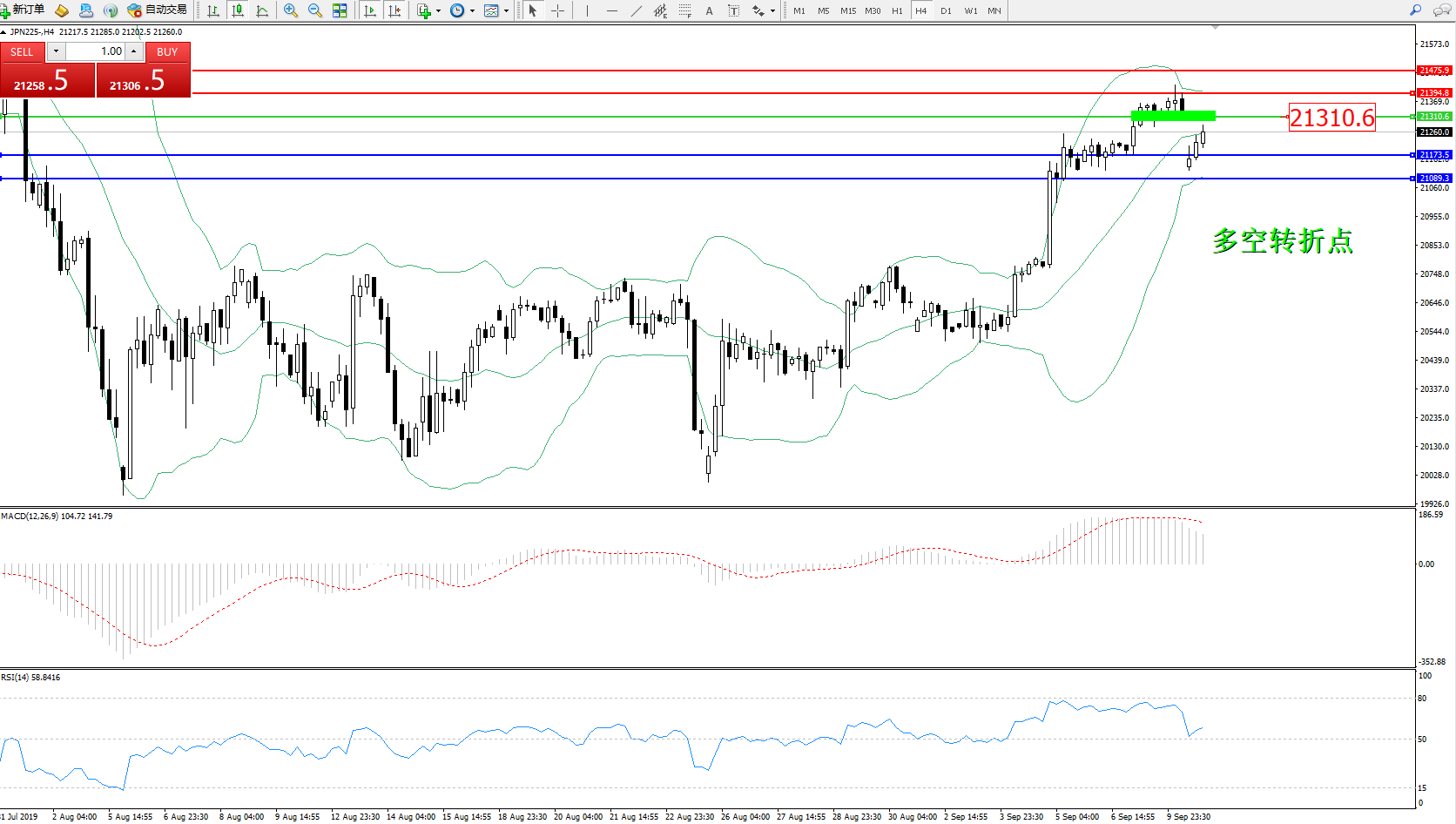
Task: Open the indicators list dropdown arrow
Action: pyautogui.click(x=438, y=11)
